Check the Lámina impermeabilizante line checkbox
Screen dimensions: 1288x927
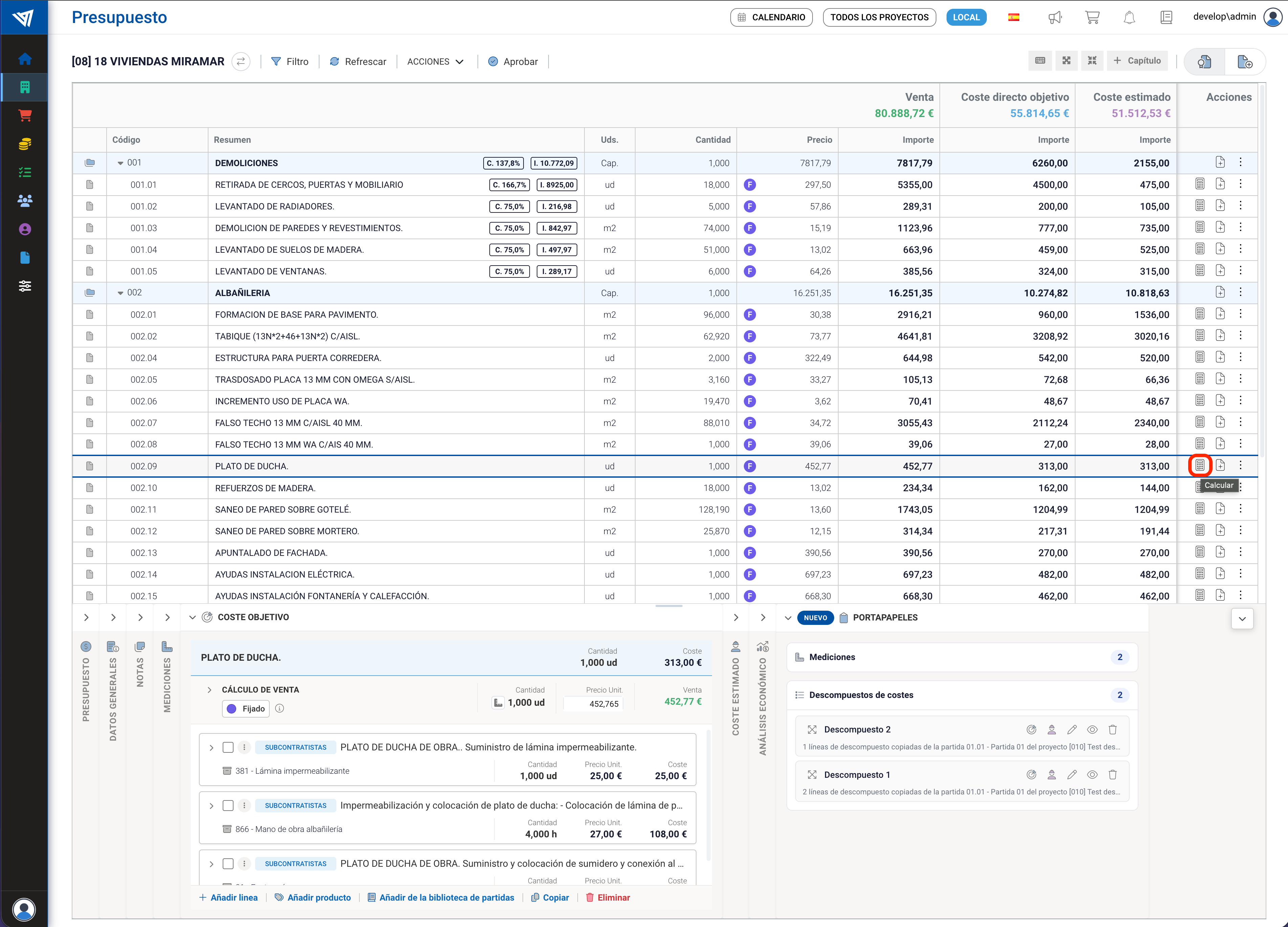[x=228, y=747]
